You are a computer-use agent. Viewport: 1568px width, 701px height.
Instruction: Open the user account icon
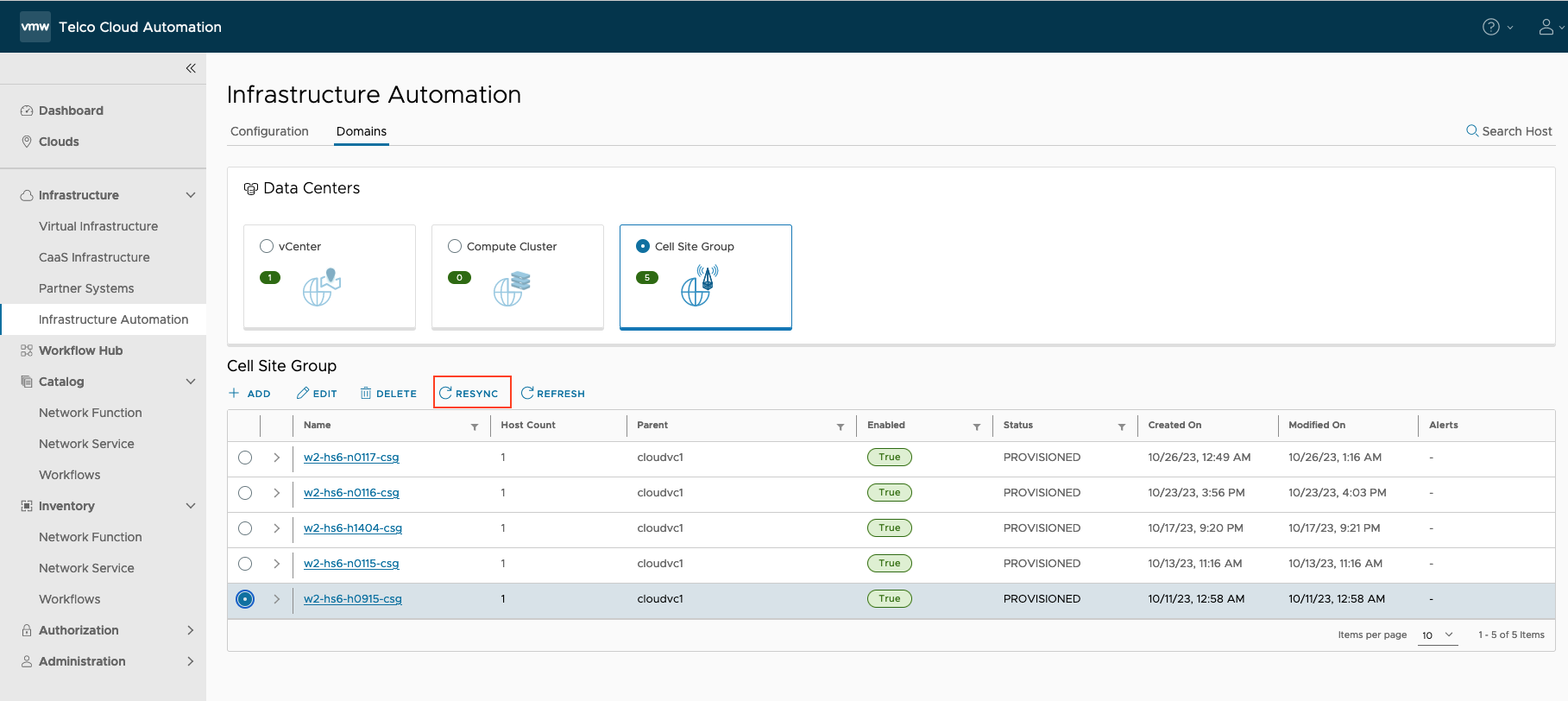pos(1546,27)
